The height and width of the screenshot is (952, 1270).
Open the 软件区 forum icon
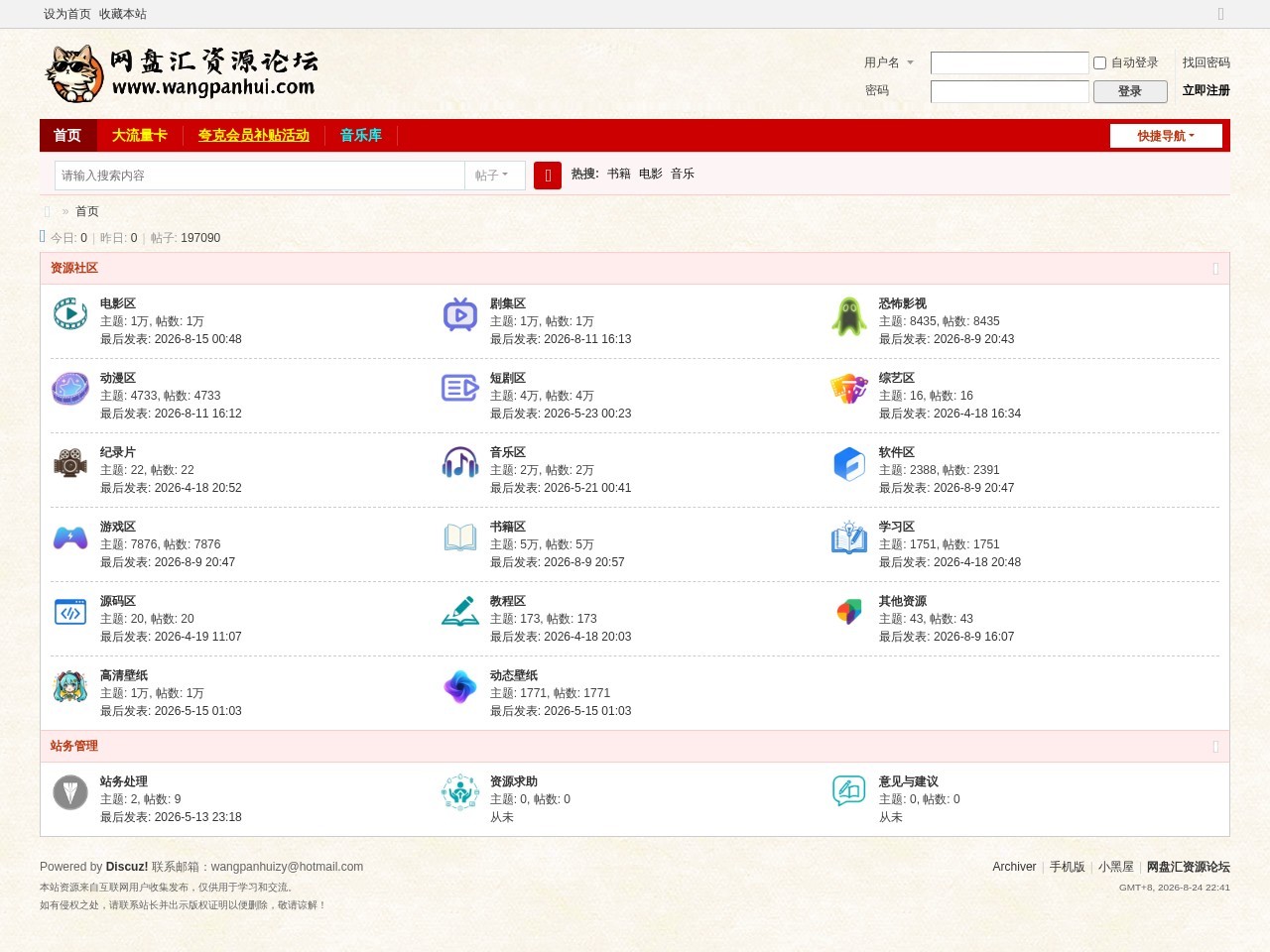coord(849,463)
